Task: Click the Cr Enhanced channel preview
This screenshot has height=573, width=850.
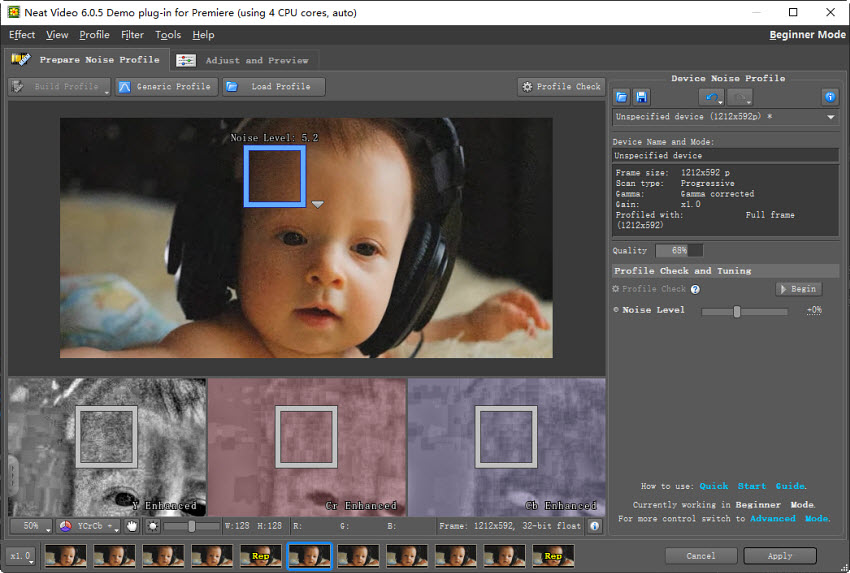Action: tap(307, 447)
